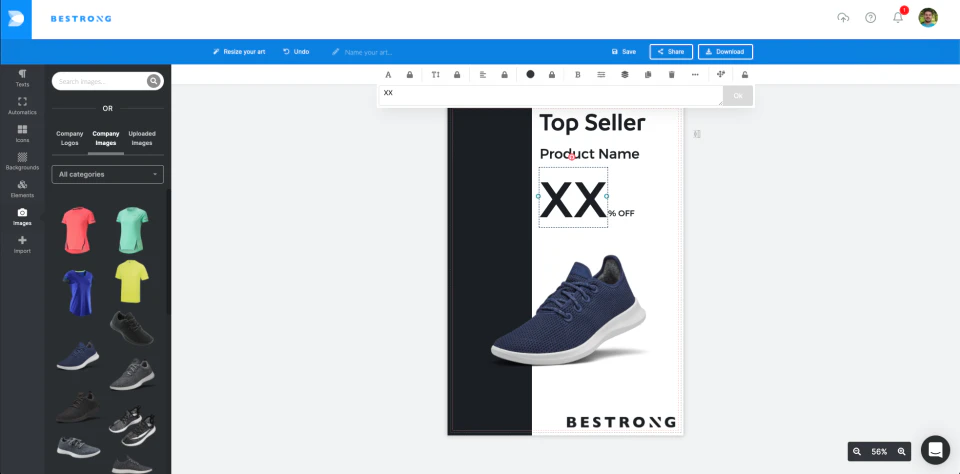
Task: Select the red t-shirt thumbnail
Action: click(79, 230)
